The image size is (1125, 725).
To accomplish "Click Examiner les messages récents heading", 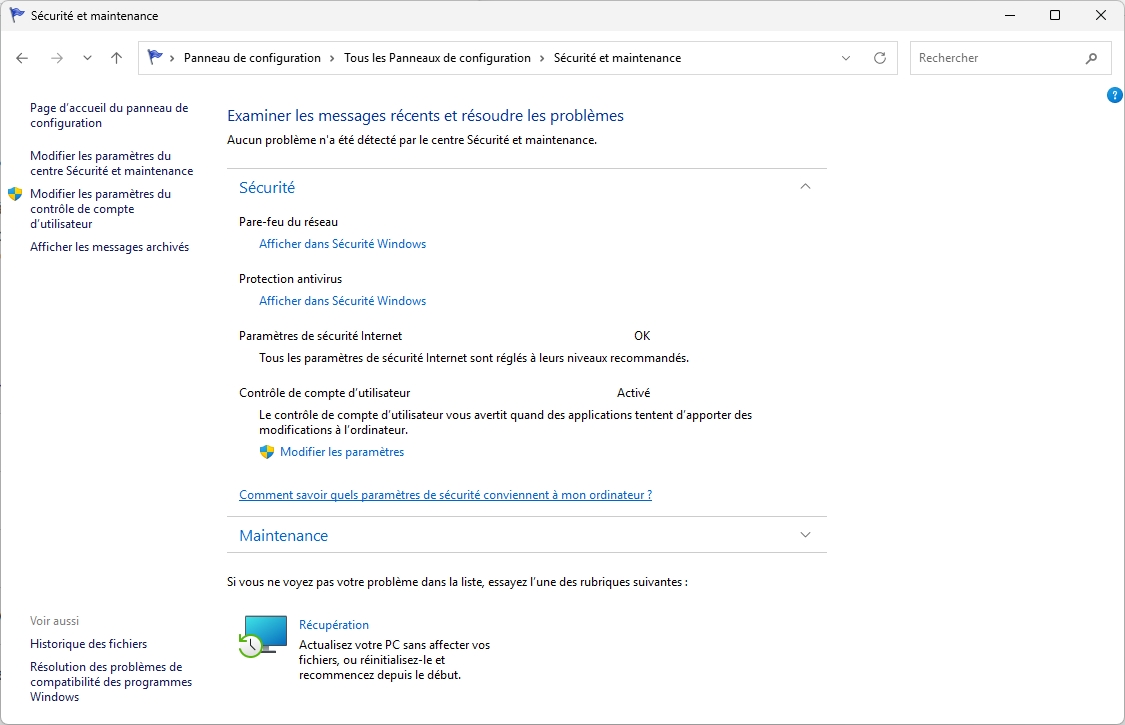I will [425, 116].
